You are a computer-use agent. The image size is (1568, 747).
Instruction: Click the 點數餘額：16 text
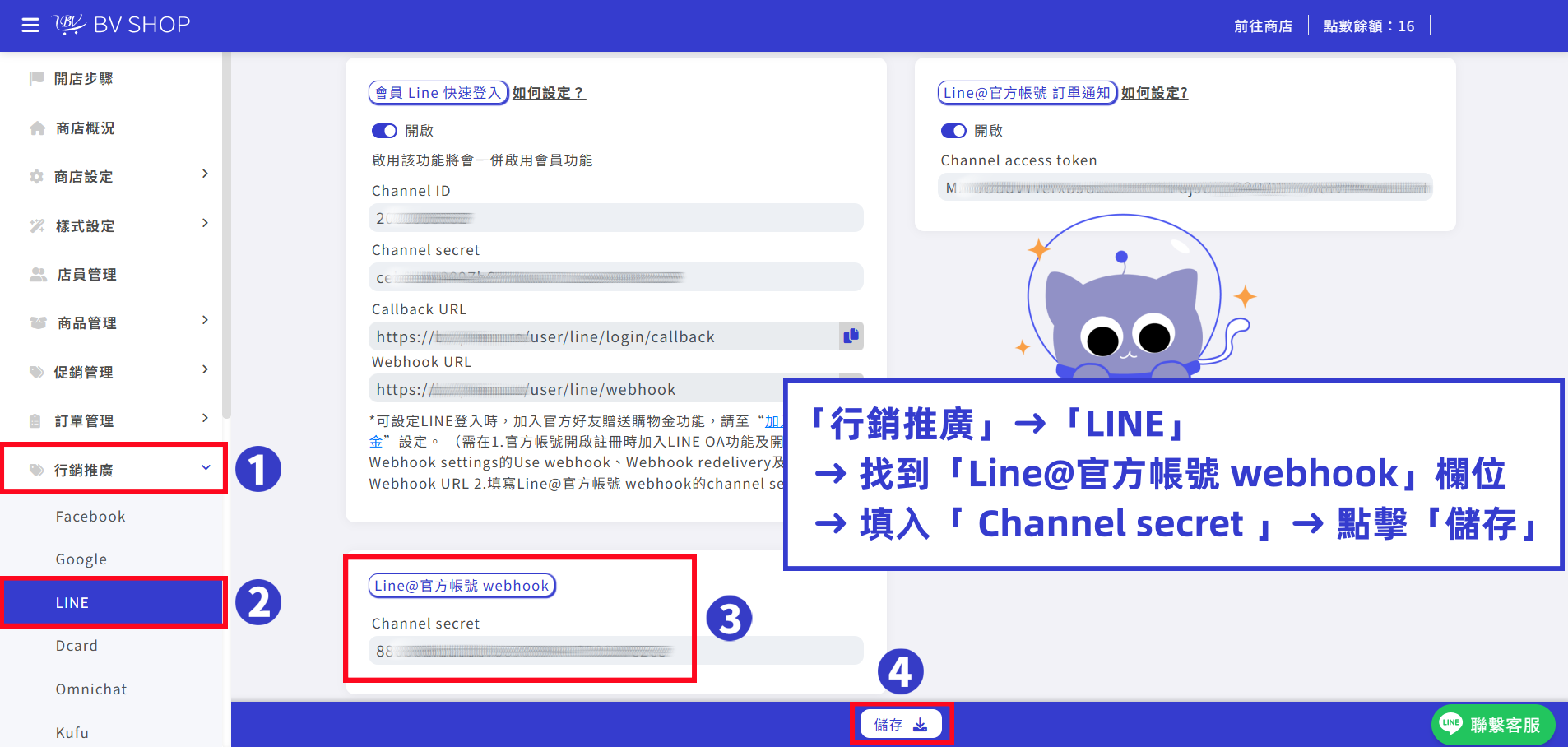pyautogui.click(x=1369, y=26)
